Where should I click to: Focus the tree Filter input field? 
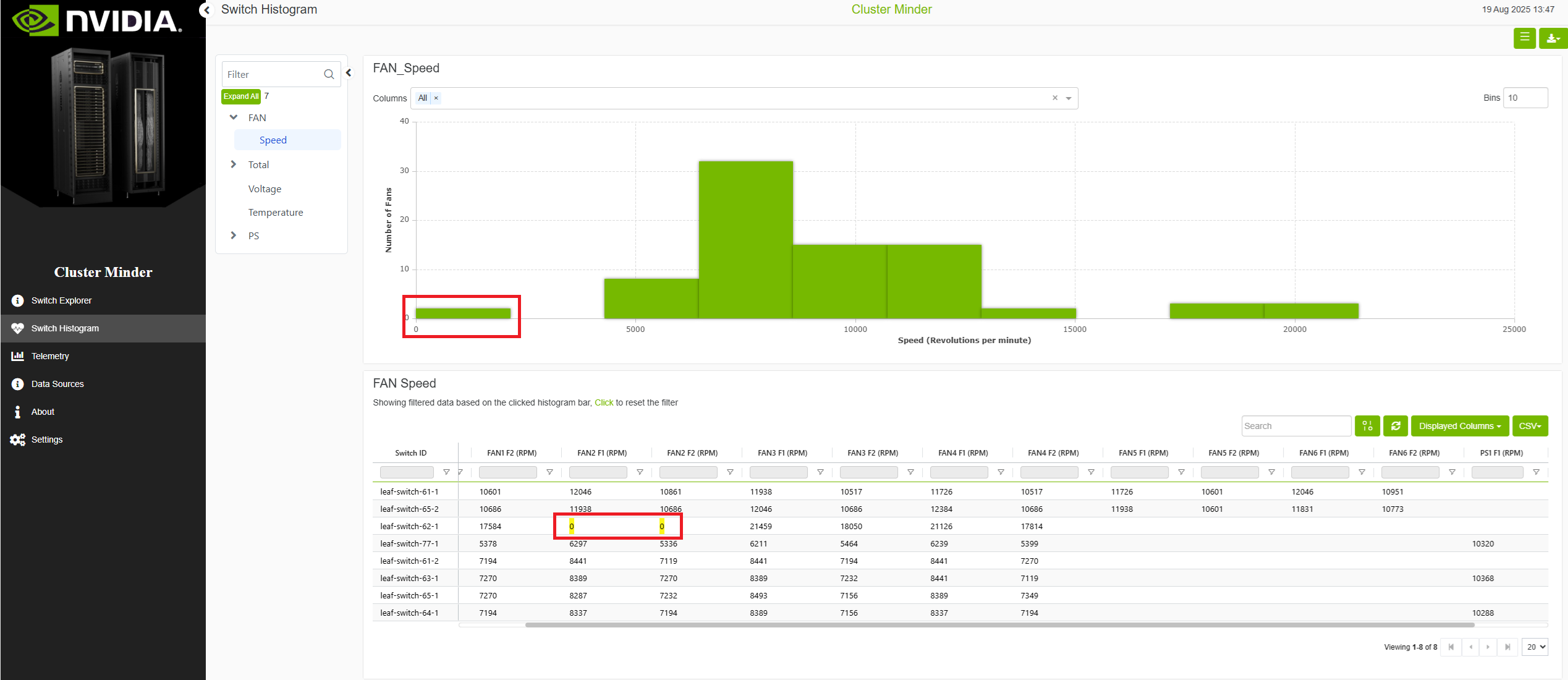pyautogui.click(x=273, y=74)
